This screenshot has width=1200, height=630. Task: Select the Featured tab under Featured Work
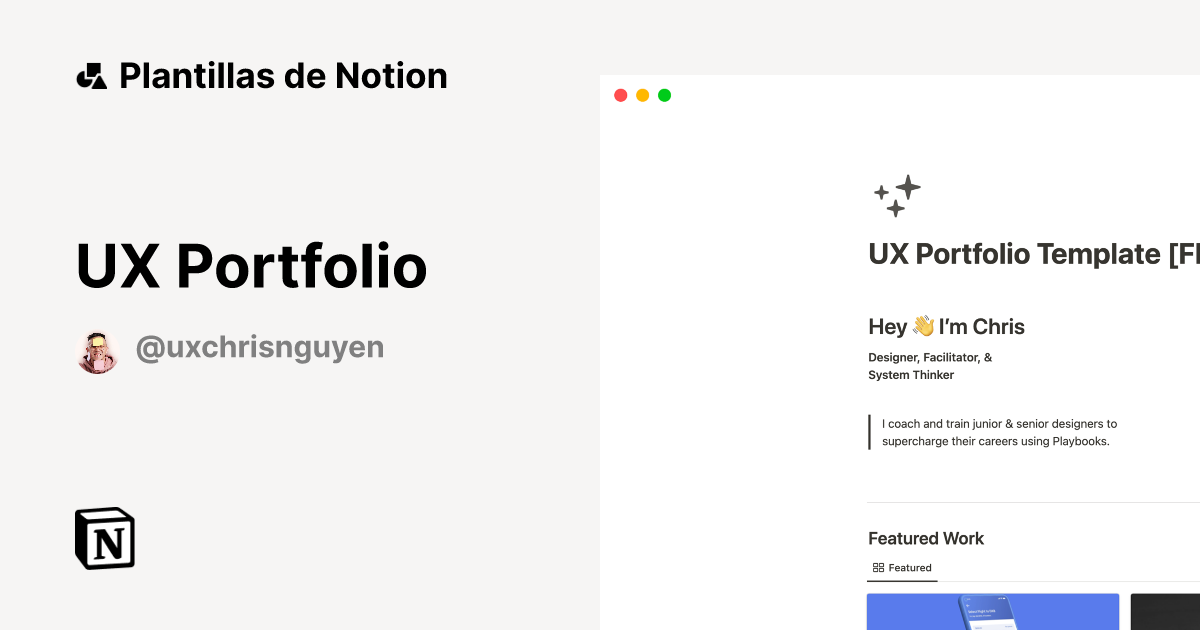(902, 568)
